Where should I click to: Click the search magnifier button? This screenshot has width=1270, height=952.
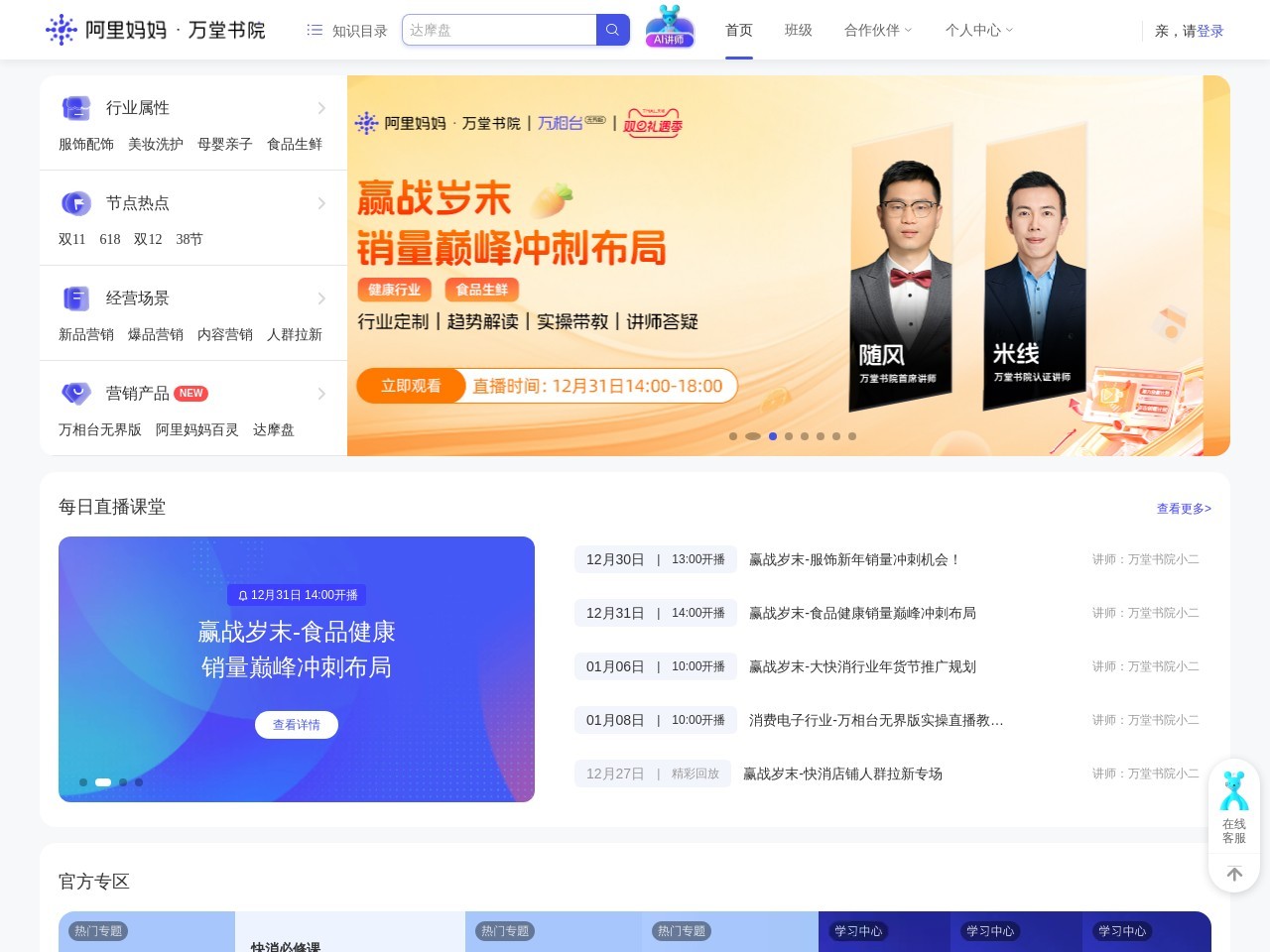612,30
